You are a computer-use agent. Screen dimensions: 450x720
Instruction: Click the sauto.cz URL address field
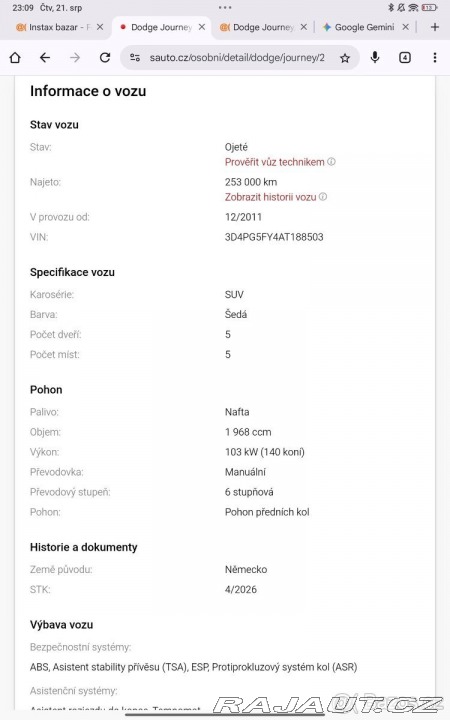[237, 57]
